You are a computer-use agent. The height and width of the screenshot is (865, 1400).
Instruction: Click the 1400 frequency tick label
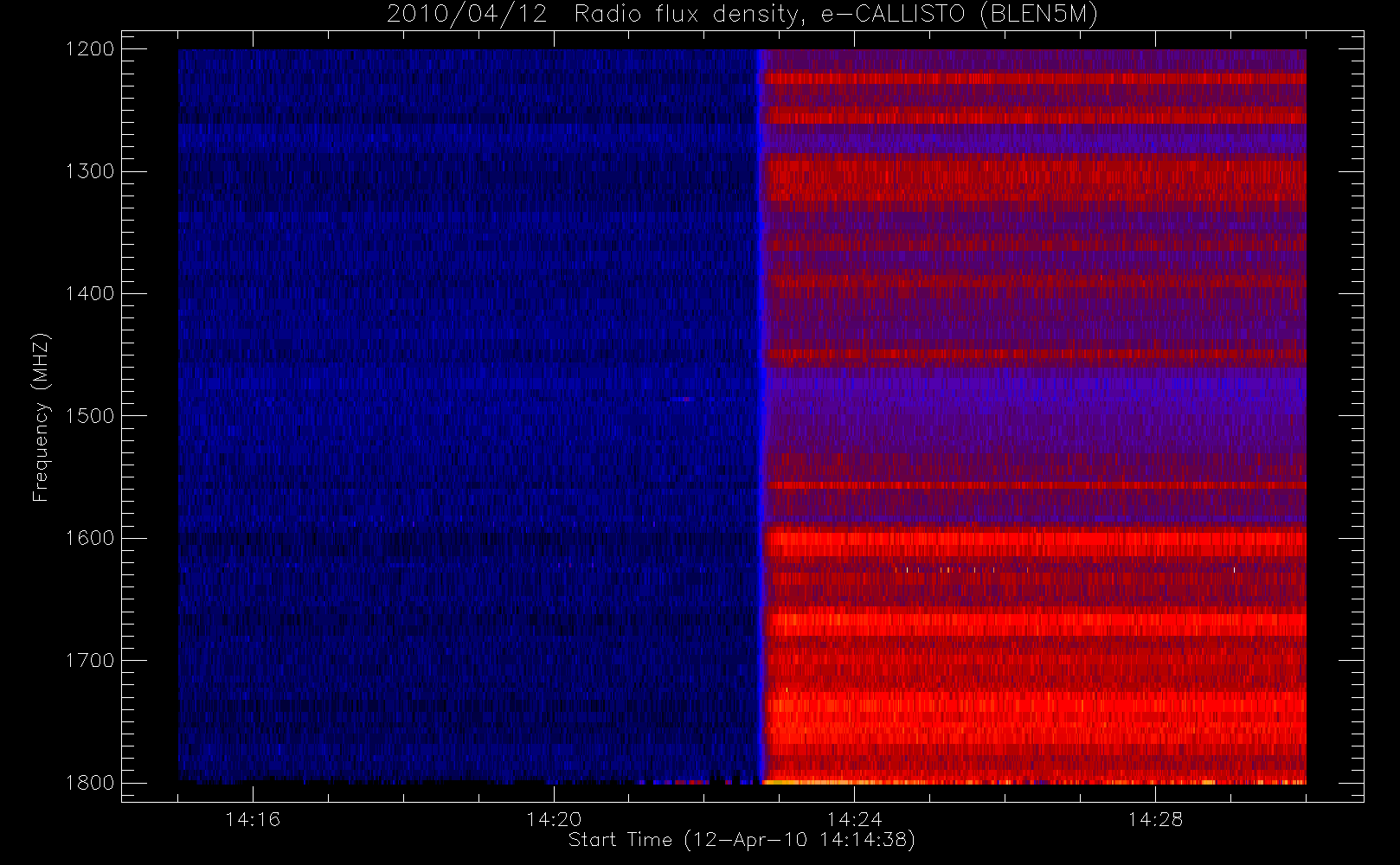tap(90, 293)
